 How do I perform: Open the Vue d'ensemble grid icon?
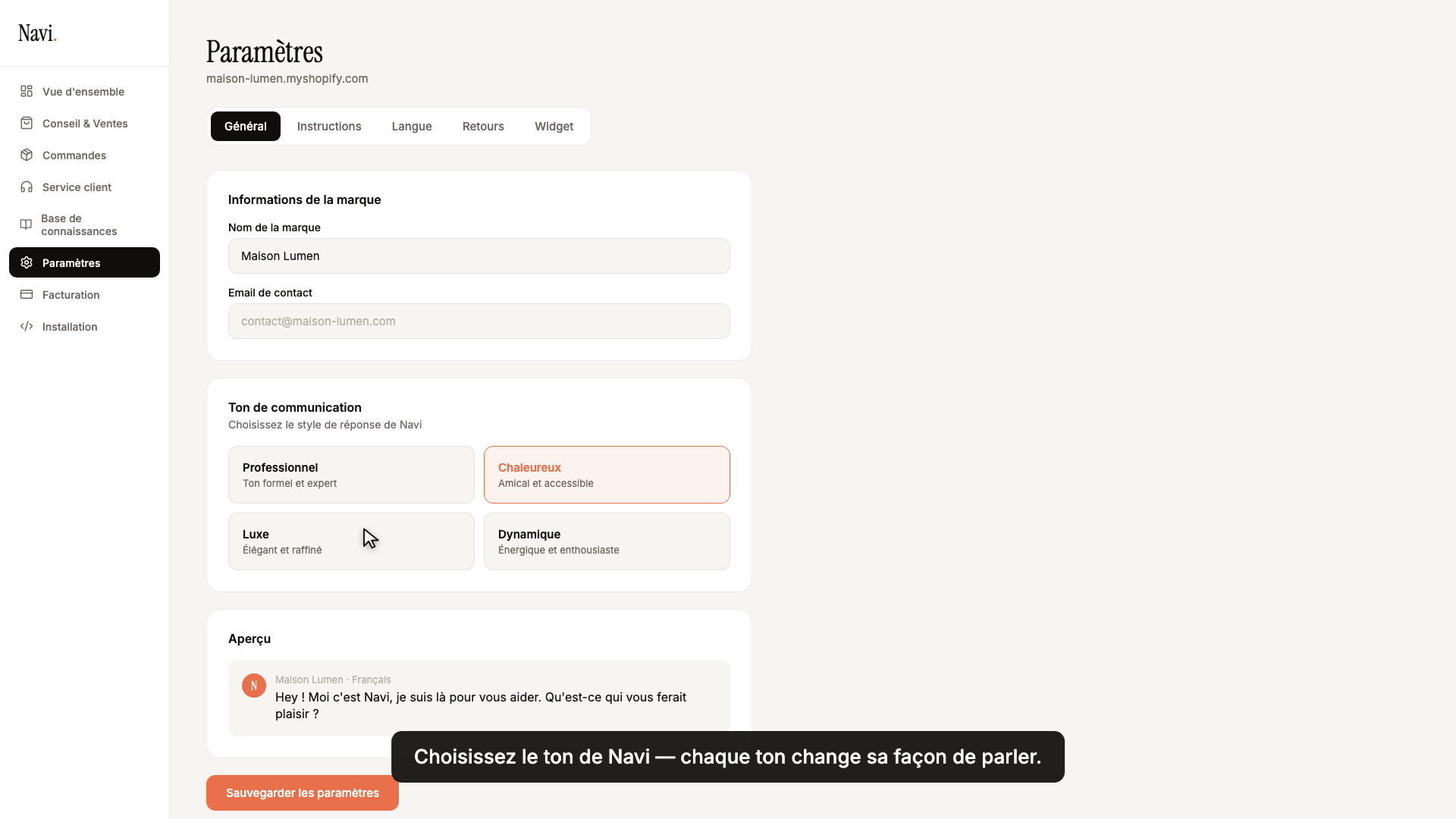27,91
